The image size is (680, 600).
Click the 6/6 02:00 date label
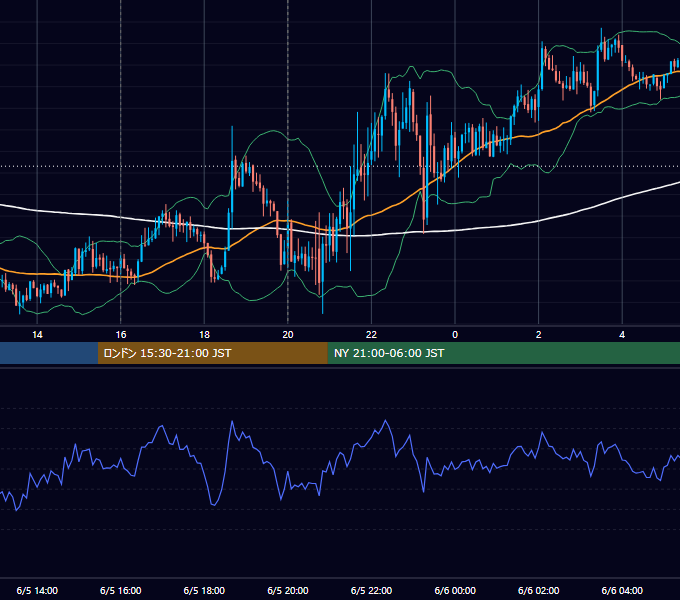click(x=538, y=590)
